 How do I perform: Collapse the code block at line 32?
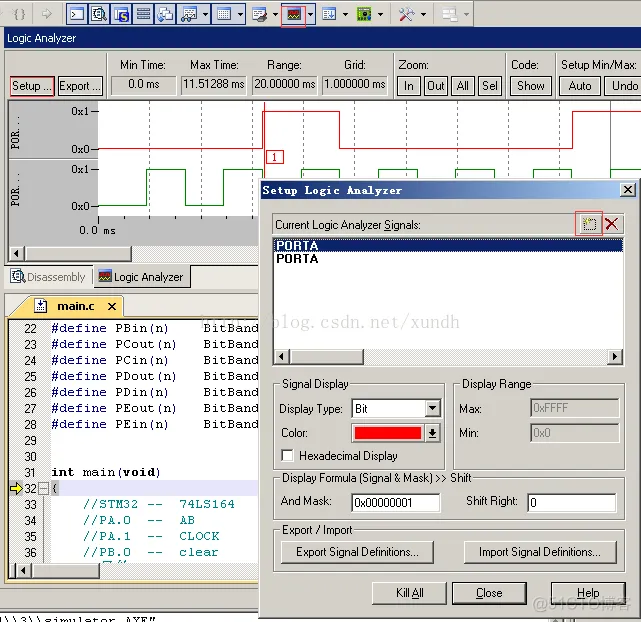43,488
